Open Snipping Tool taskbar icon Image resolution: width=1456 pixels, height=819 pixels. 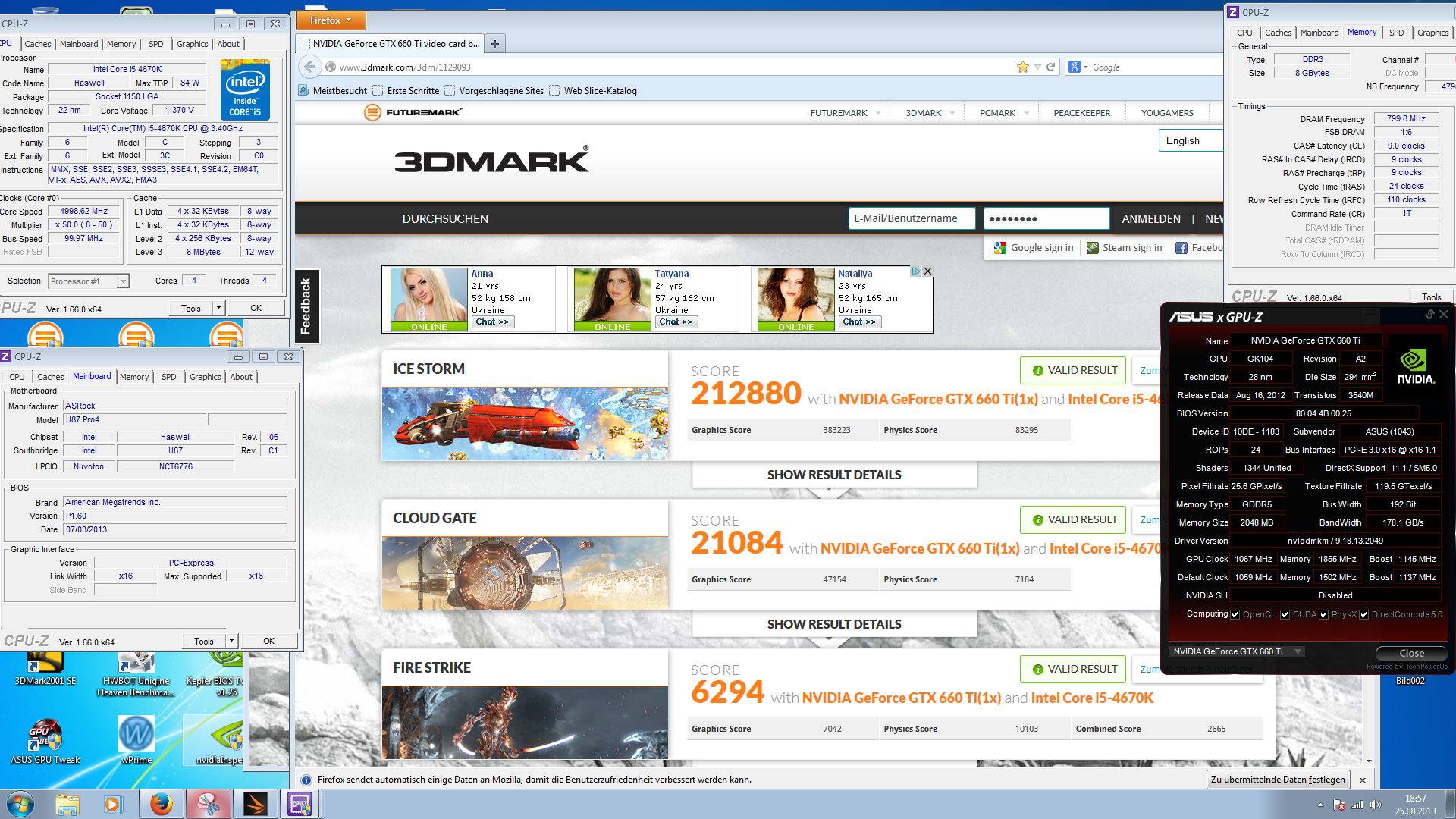click(x=208, y=804)
